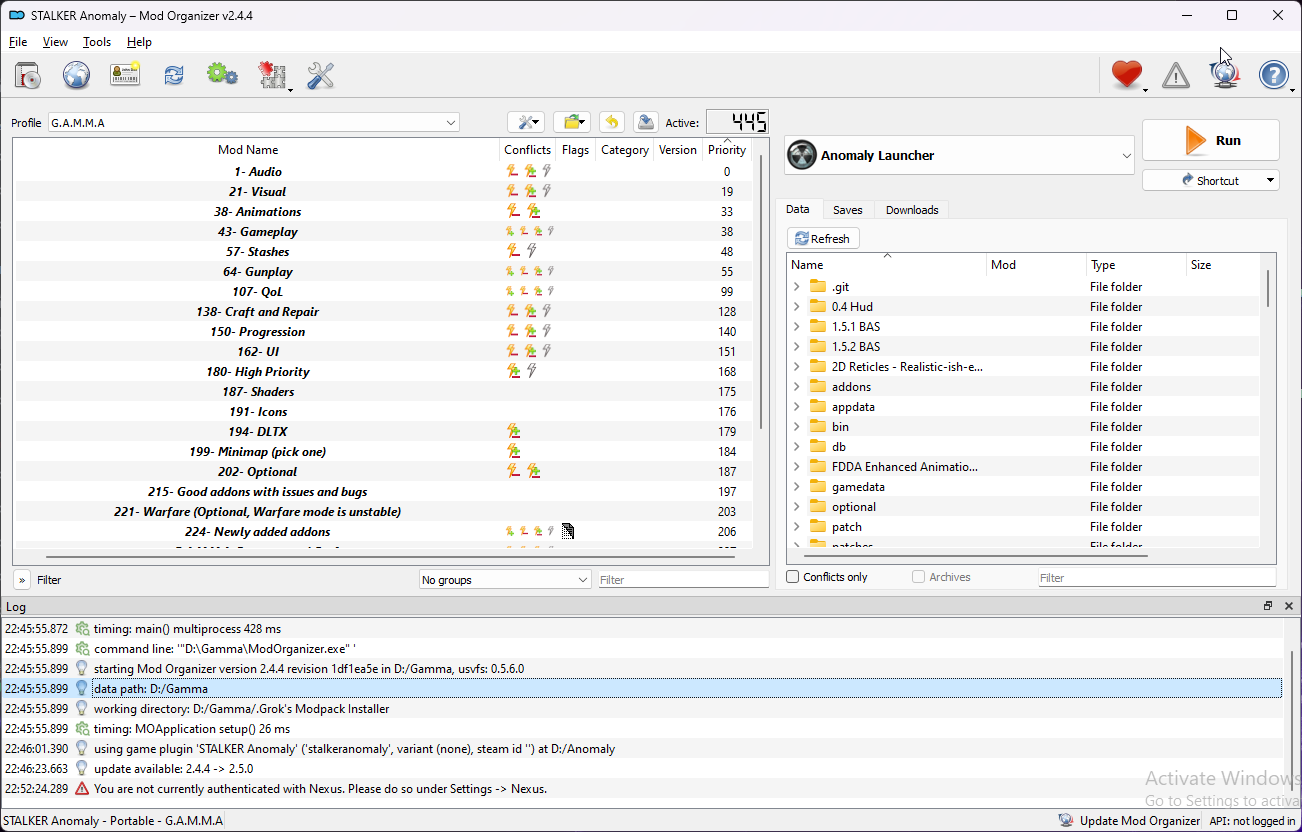Switch to the Downloads tab
Image resolution: width=1302 pixels, height=832 pixels.
coord(912,210)
